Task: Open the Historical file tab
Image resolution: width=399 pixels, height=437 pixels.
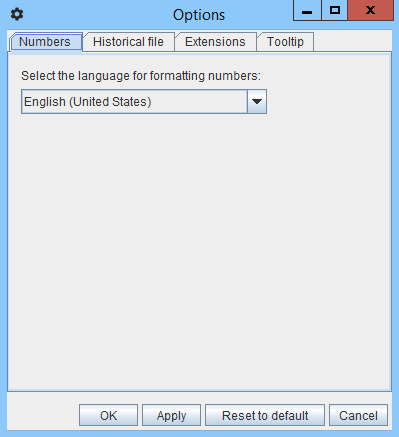Action: pyautogui.click(x=129, y=42)
